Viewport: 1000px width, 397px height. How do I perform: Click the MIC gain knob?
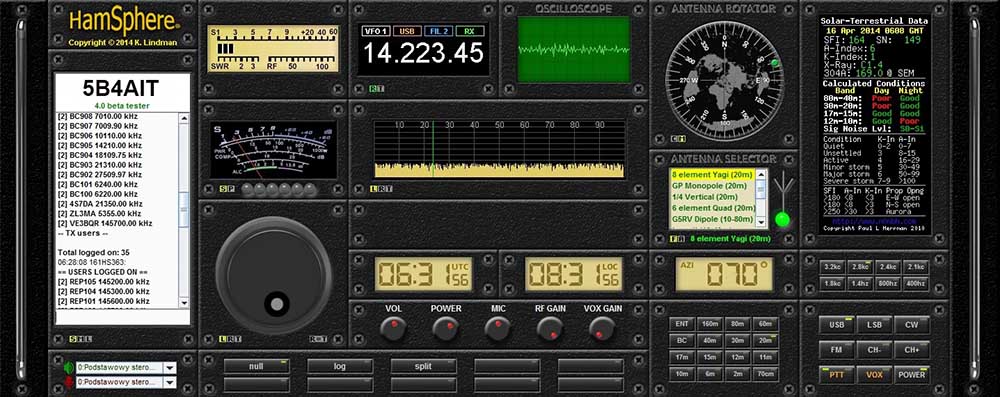click(x=497, y=329)
